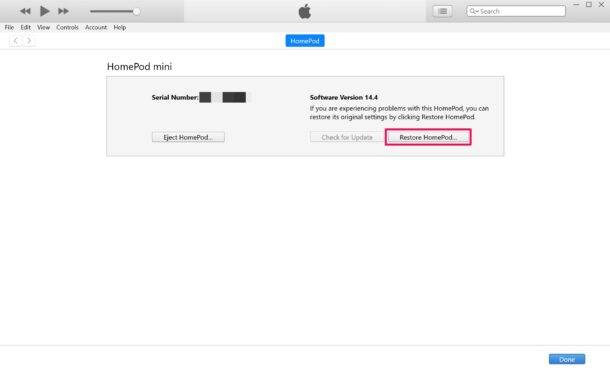The width and height of the screenshot is (610, 373).
Task: Click Restore HomePod button
Action: coord(428,137)
